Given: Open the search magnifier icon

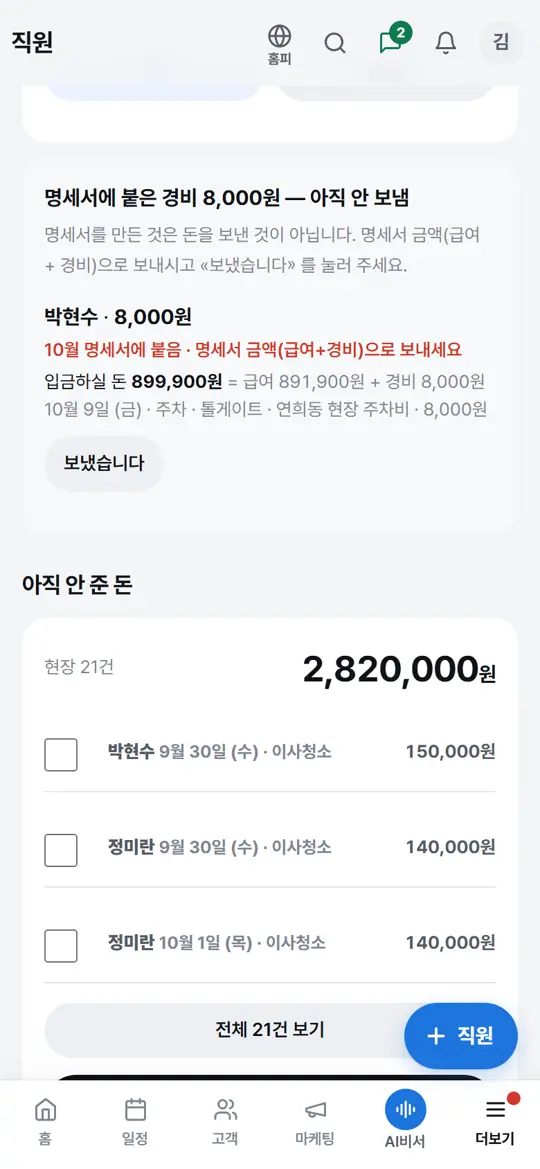Looking at the screenshot, I should [x=335, y=43].
